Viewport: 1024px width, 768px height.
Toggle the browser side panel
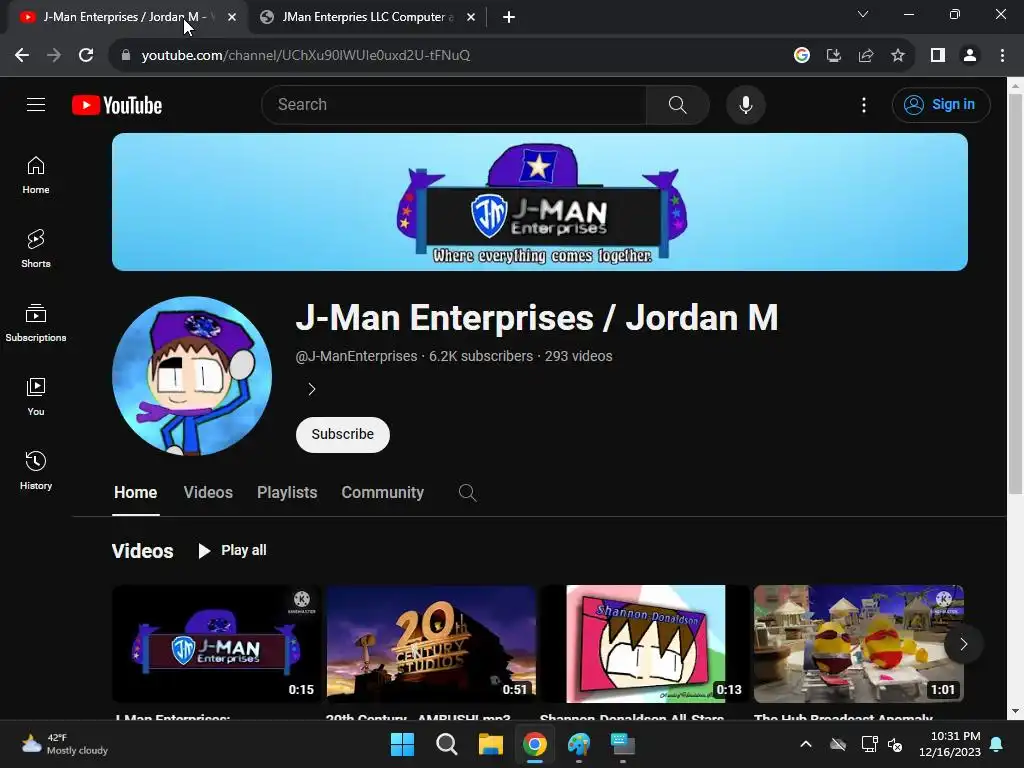pos(938,55)
